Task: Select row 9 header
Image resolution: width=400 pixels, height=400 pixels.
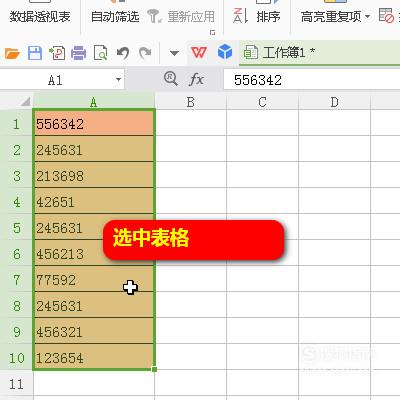Action: point(16,332)
